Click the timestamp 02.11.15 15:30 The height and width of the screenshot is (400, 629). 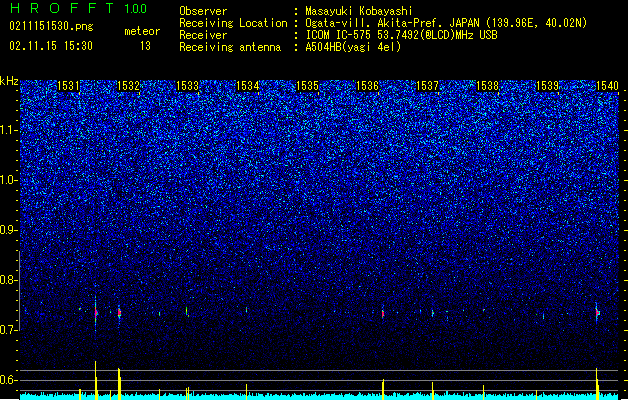point(51,46)
